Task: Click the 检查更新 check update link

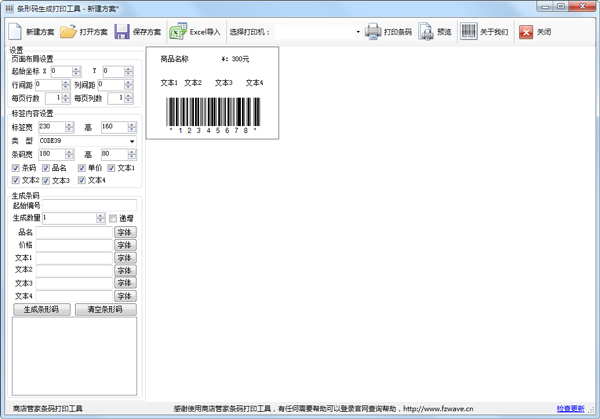Action: coord(571,409)
